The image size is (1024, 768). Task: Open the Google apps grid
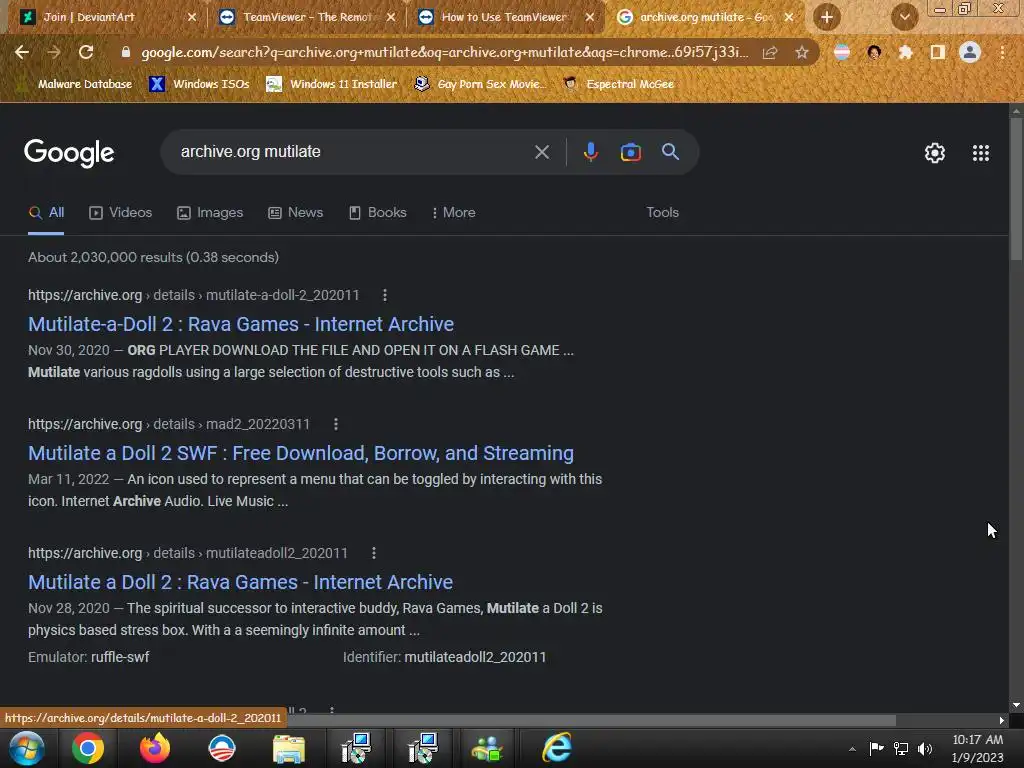tap(981, 153)
